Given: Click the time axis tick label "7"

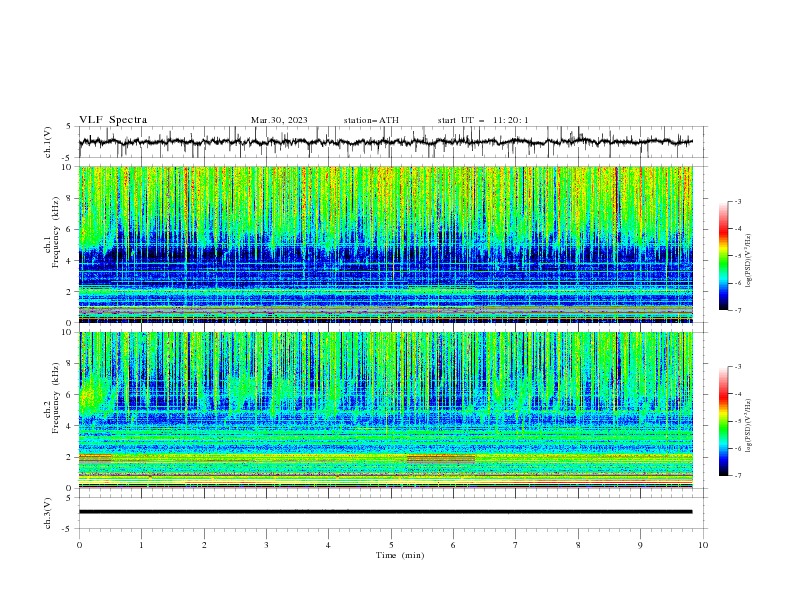Looking at the screenshot, I should pyautogui.click(x=516, y=545).
